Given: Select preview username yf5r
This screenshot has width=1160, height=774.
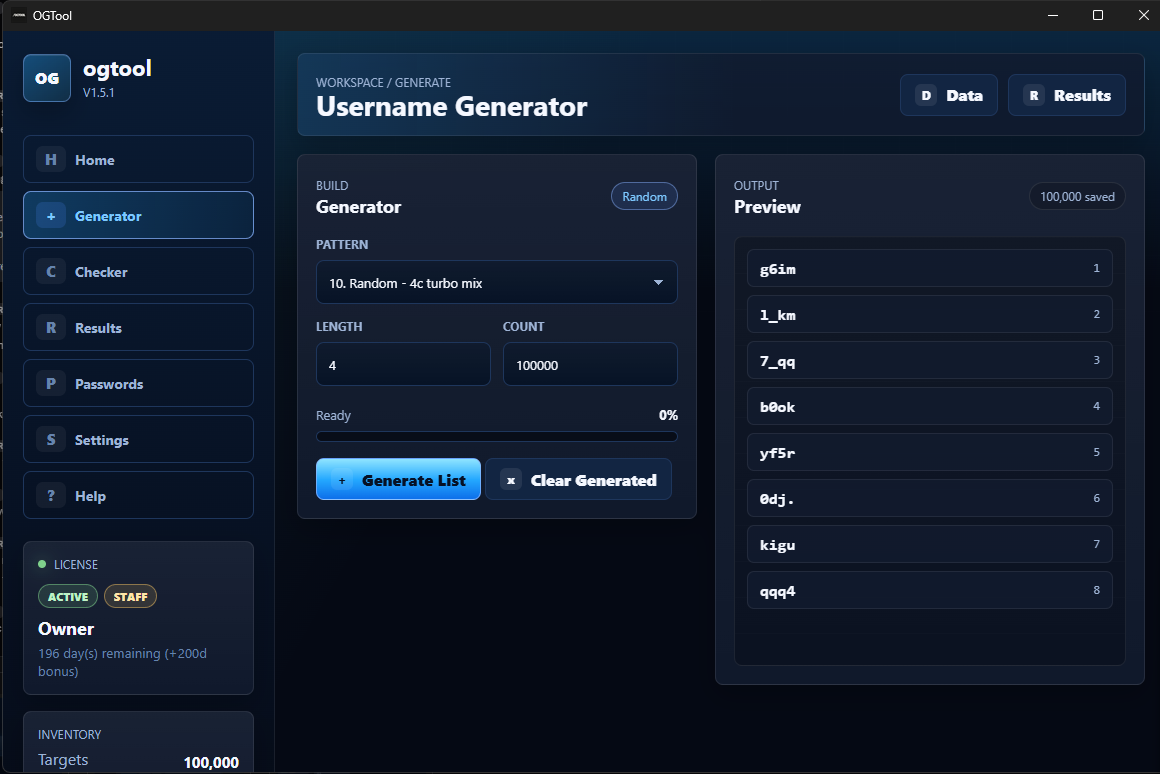Looking at the screenshot, I should click(929, 452).
